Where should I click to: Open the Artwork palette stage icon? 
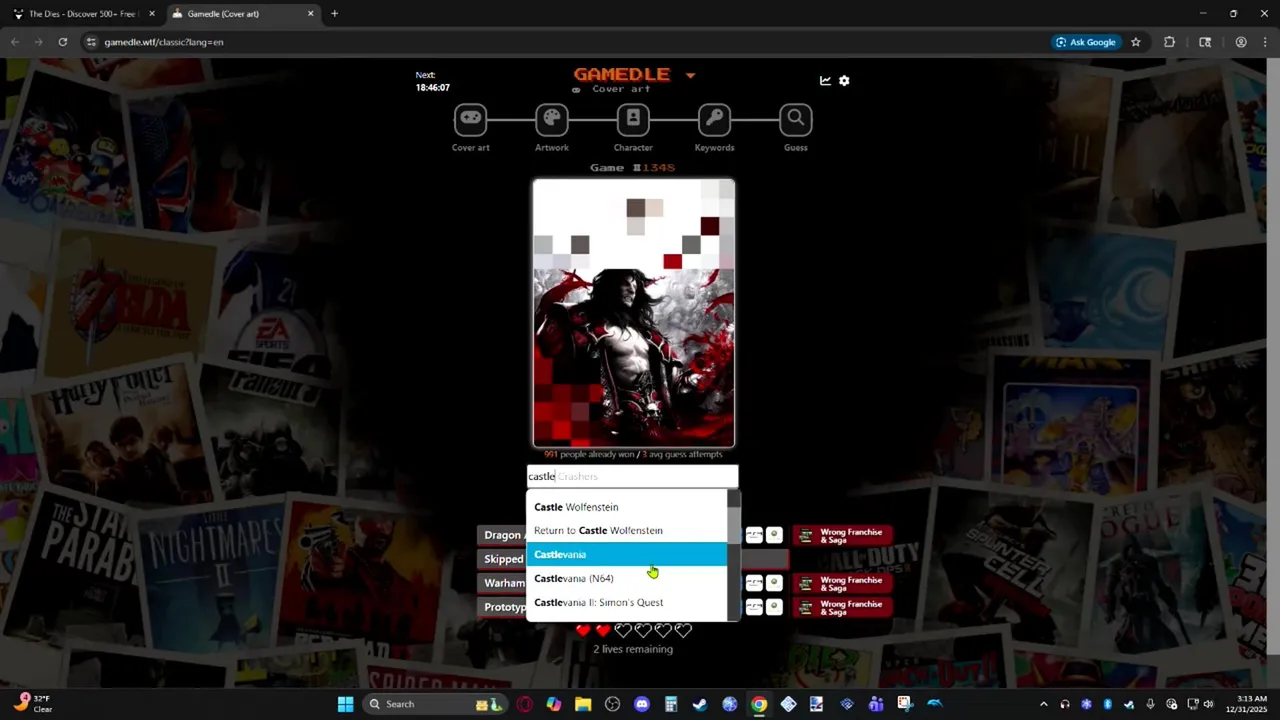click(552, 119)
